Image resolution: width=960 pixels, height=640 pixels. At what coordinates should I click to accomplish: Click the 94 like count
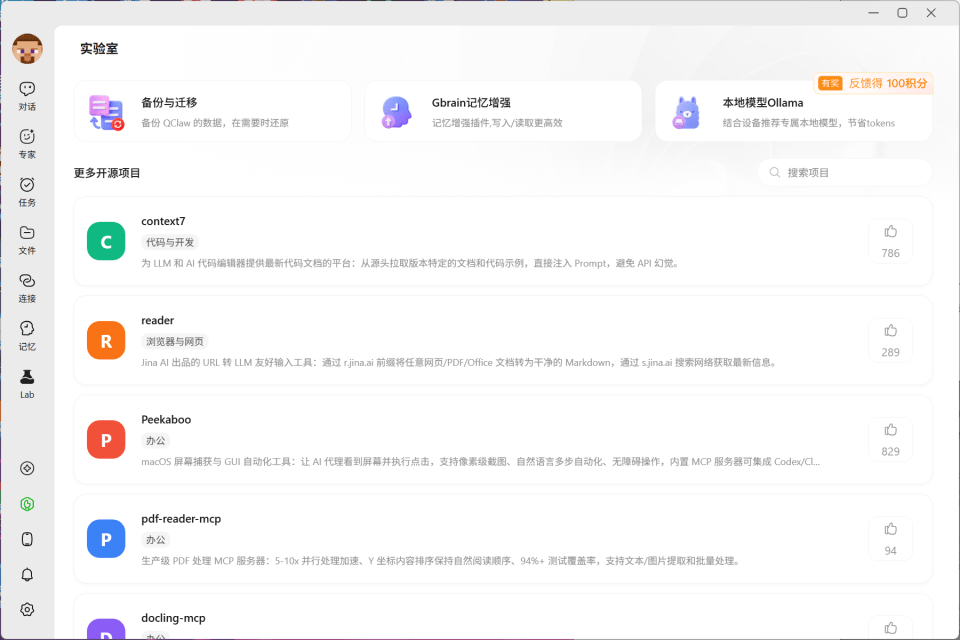click(890, 551)
